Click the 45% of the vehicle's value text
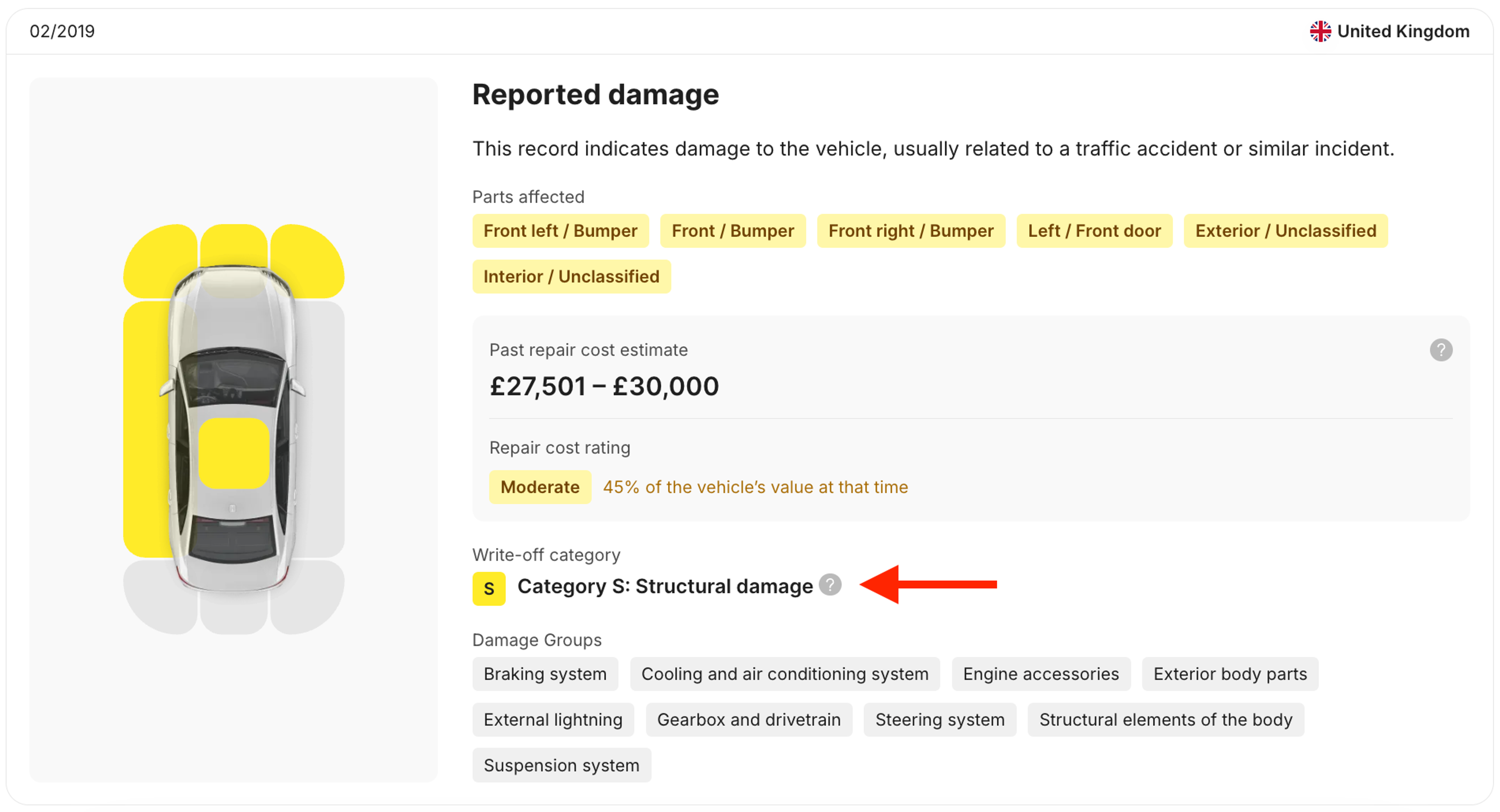 pos(755,487)
